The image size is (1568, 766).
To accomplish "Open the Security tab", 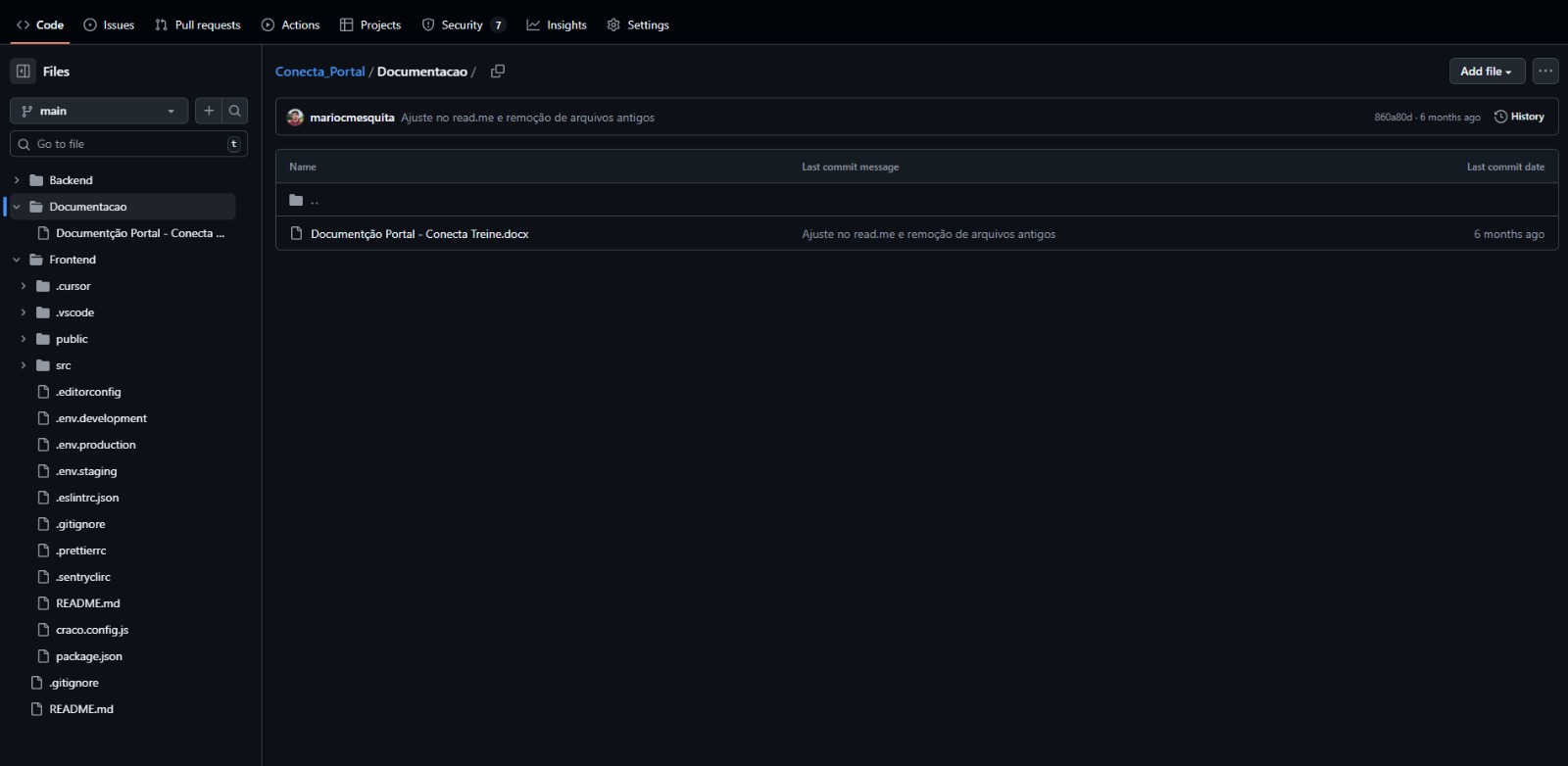I will 462,24.
